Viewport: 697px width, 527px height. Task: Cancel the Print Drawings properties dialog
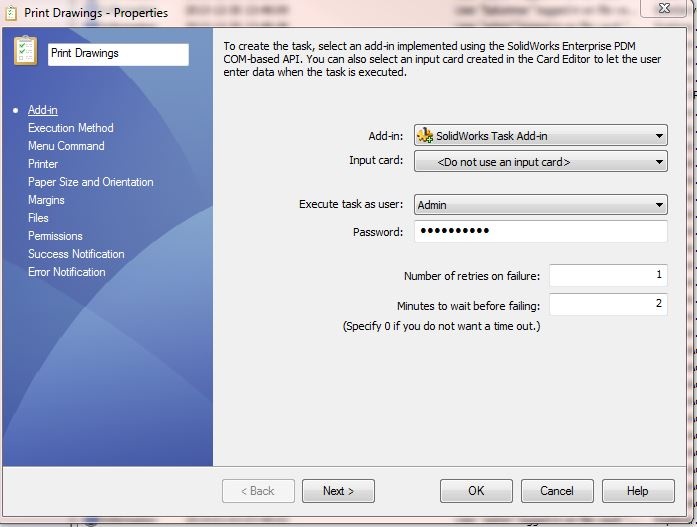(557, 491)
